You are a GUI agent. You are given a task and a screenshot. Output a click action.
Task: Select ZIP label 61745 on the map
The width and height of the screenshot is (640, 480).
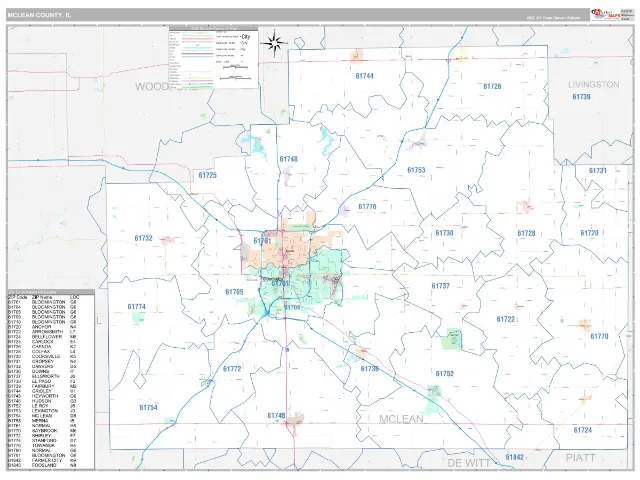[276, 416]
